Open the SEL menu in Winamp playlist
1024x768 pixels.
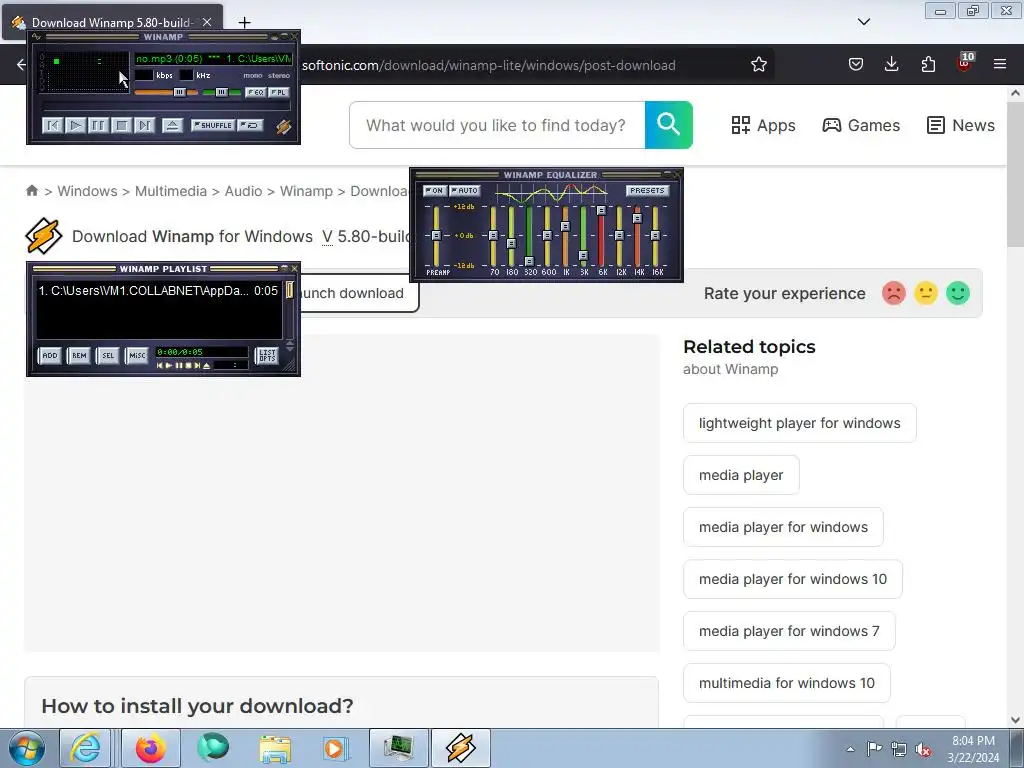108,355
